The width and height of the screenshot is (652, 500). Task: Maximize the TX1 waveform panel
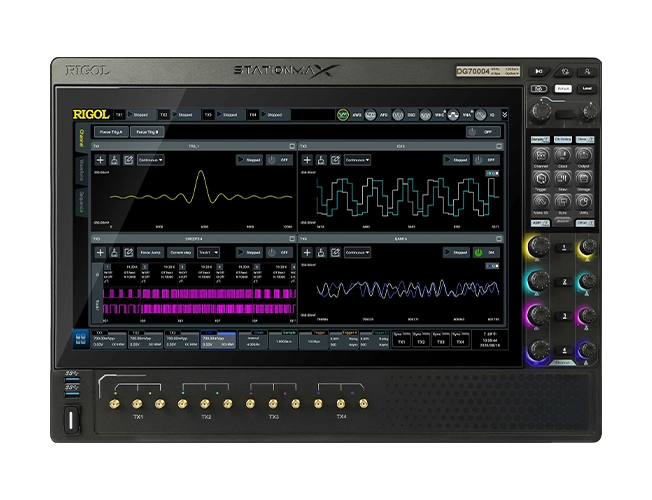[292, 146]
